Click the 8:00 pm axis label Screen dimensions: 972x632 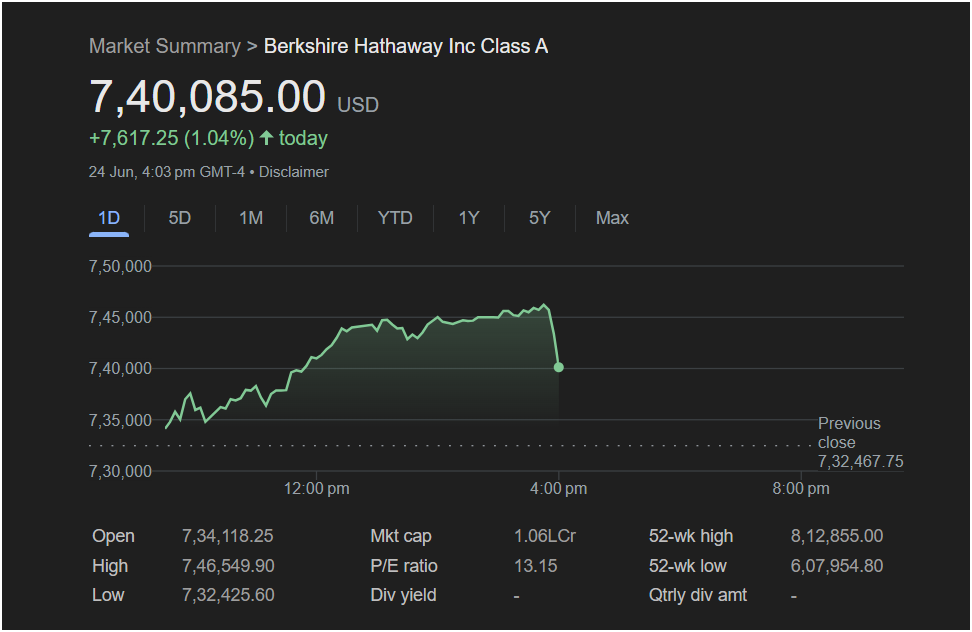pos(801,488)
